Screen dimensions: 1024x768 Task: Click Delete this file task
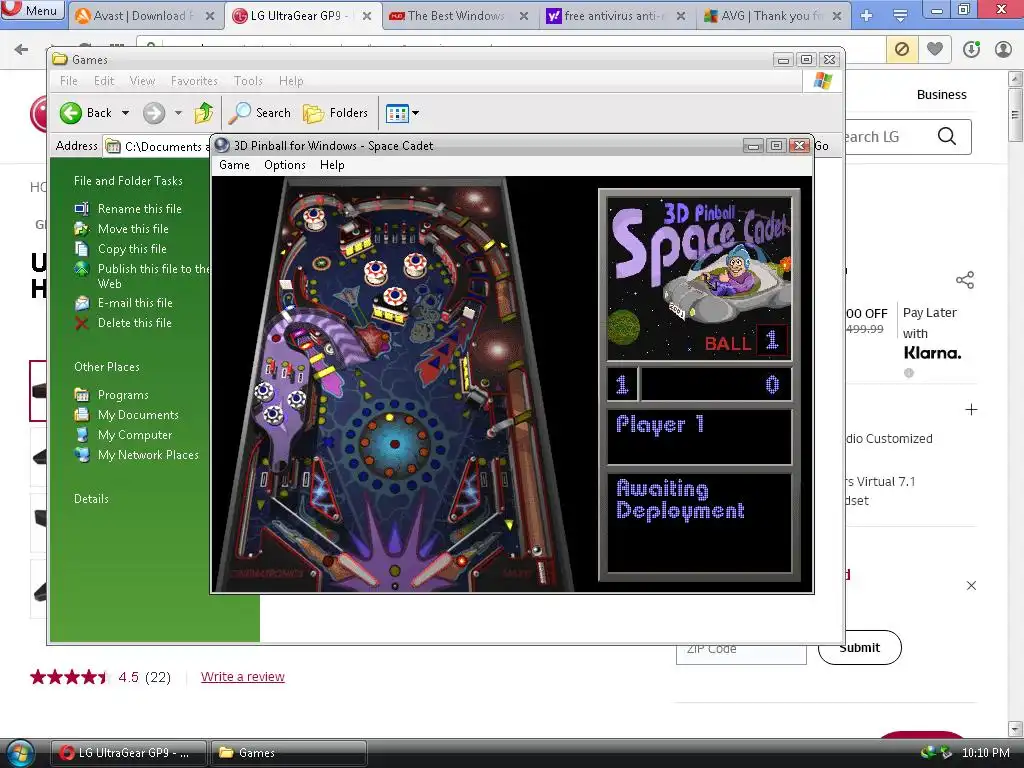(x=135, y=323)
